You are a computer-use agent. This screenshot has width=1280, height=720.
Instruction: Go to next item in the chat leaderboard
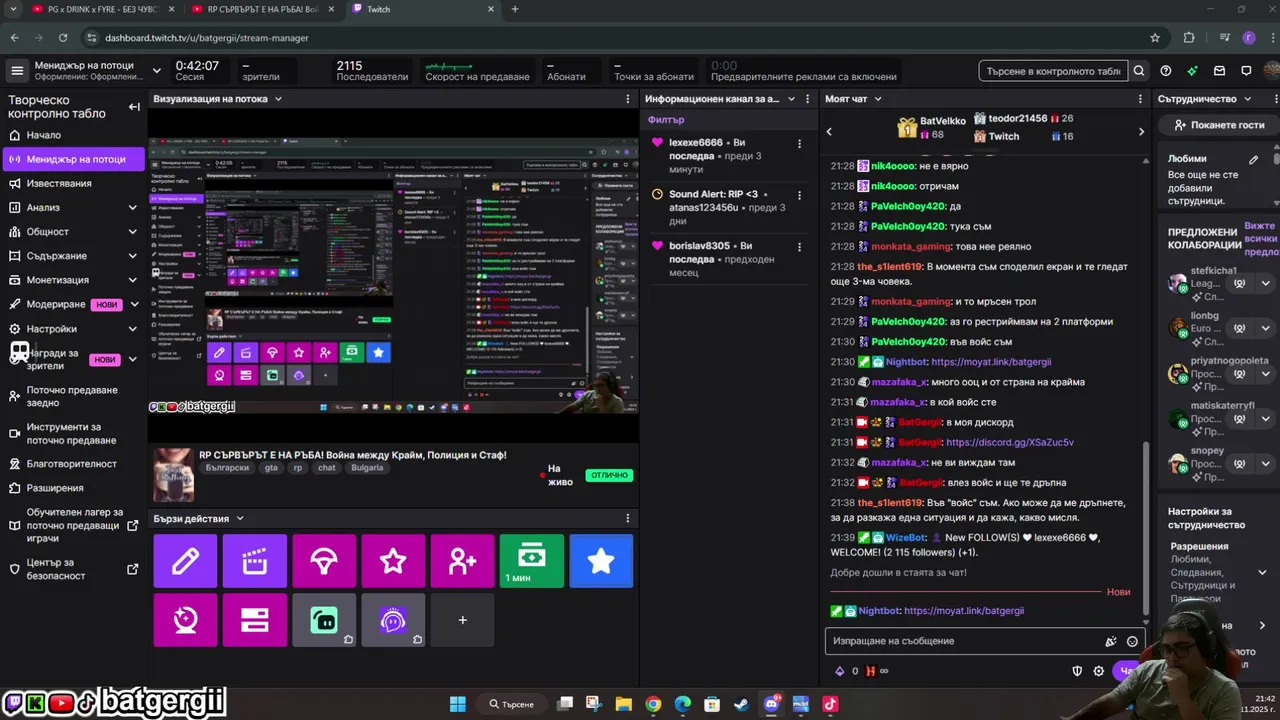(1141, 131)
